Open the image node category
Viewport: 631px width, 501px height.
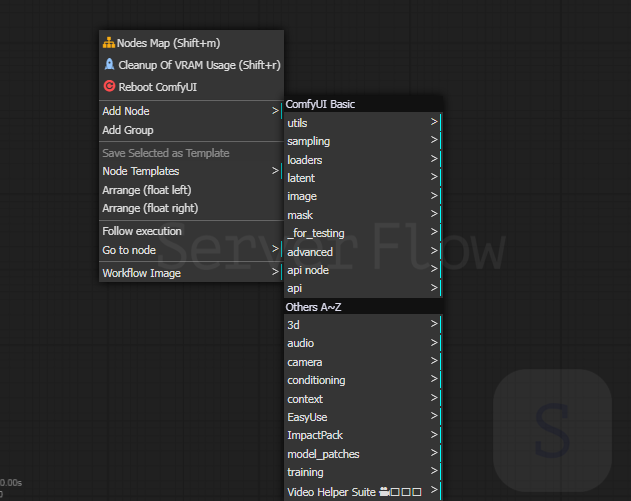(x=363, y=196)
